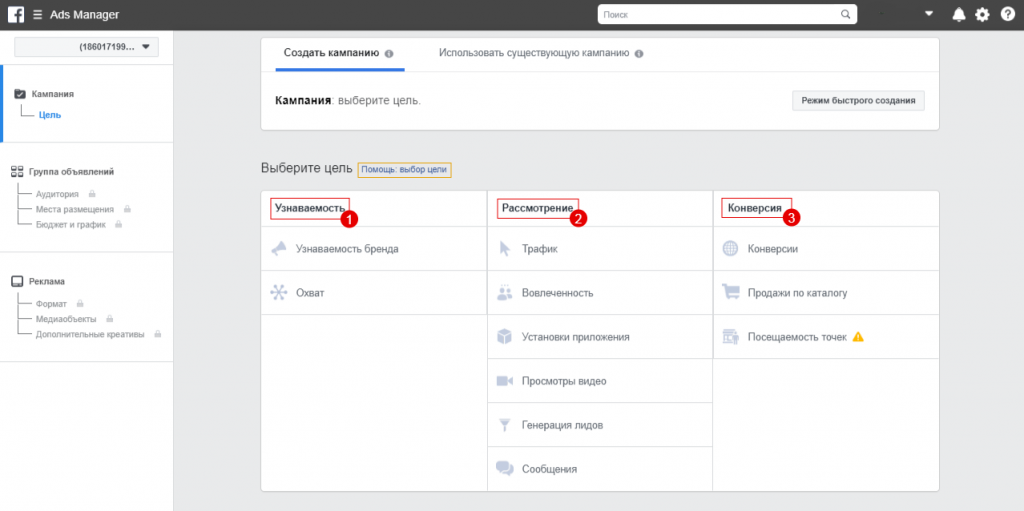Select Дополнительные креативы in the sidebar
The width and height of the screenshot is (1024, 511).
(90, 335)
